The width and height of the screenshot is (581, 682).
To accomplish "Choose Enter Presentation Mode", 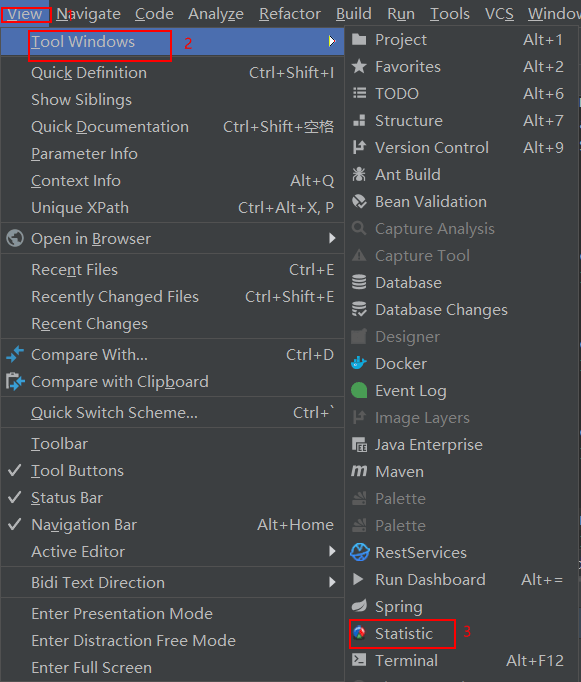I will (x=173, y=614).
